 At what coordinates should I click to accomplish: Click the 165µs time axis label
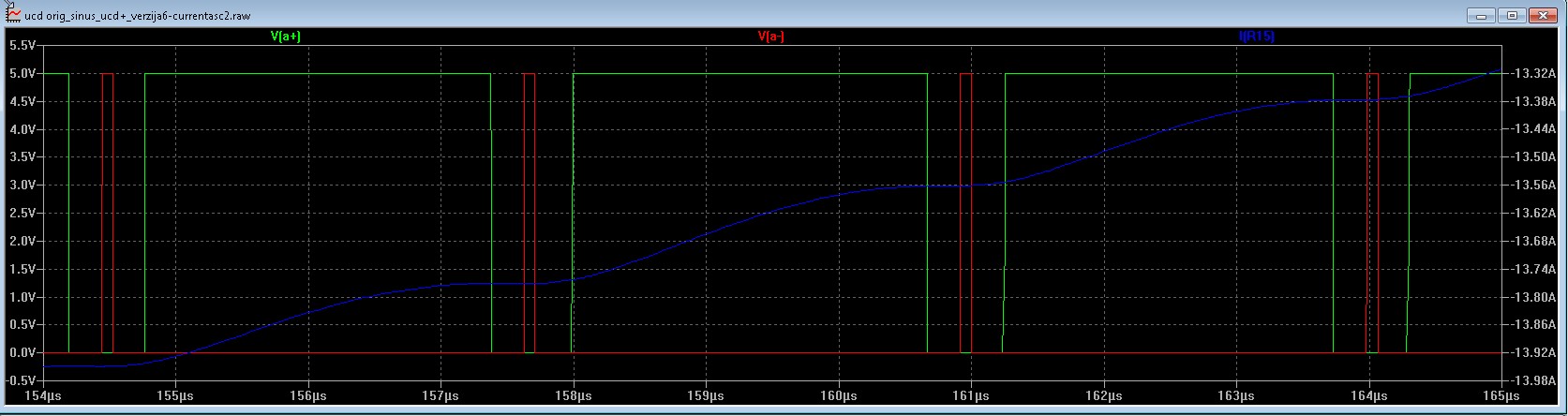(1501, 396)
